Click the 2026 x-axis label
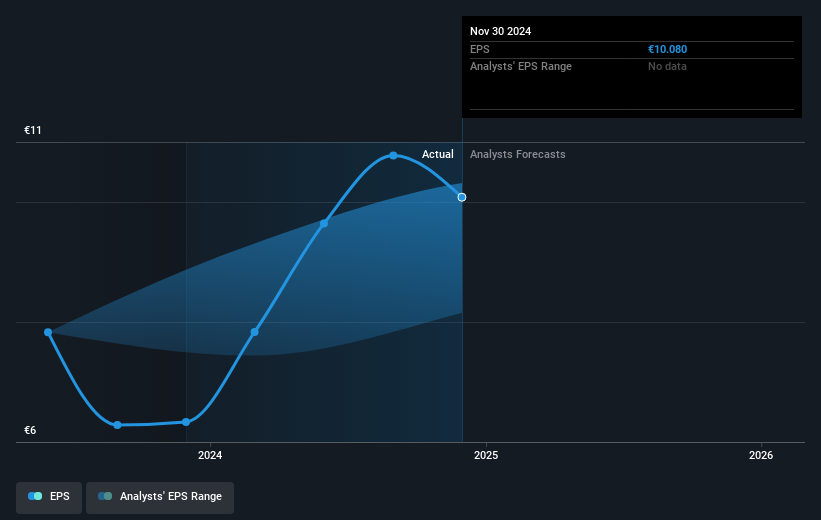 click(761, 455)
